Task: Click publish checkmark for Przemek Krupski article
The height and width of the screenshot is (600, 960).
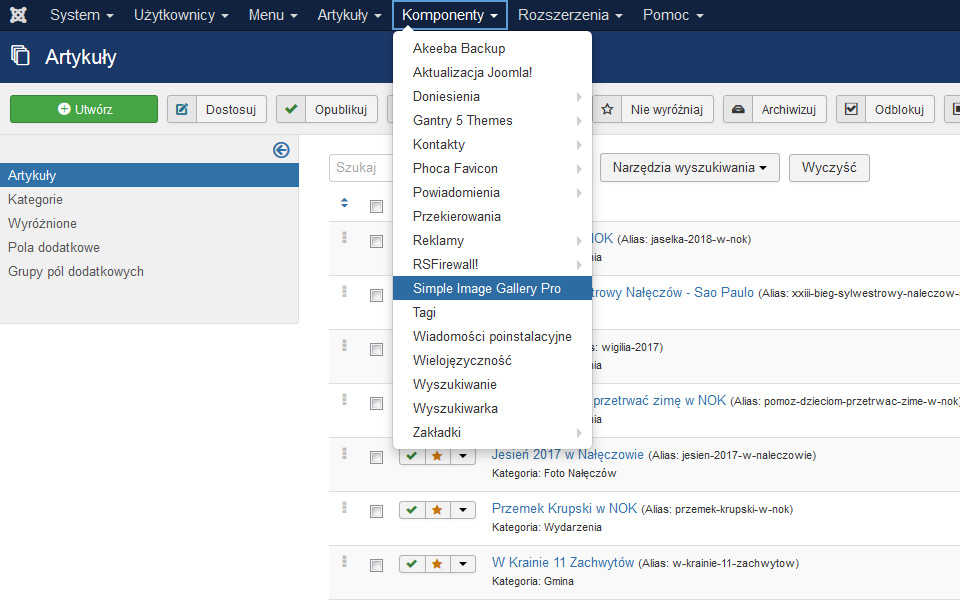Action: click(x=412, y=509)
